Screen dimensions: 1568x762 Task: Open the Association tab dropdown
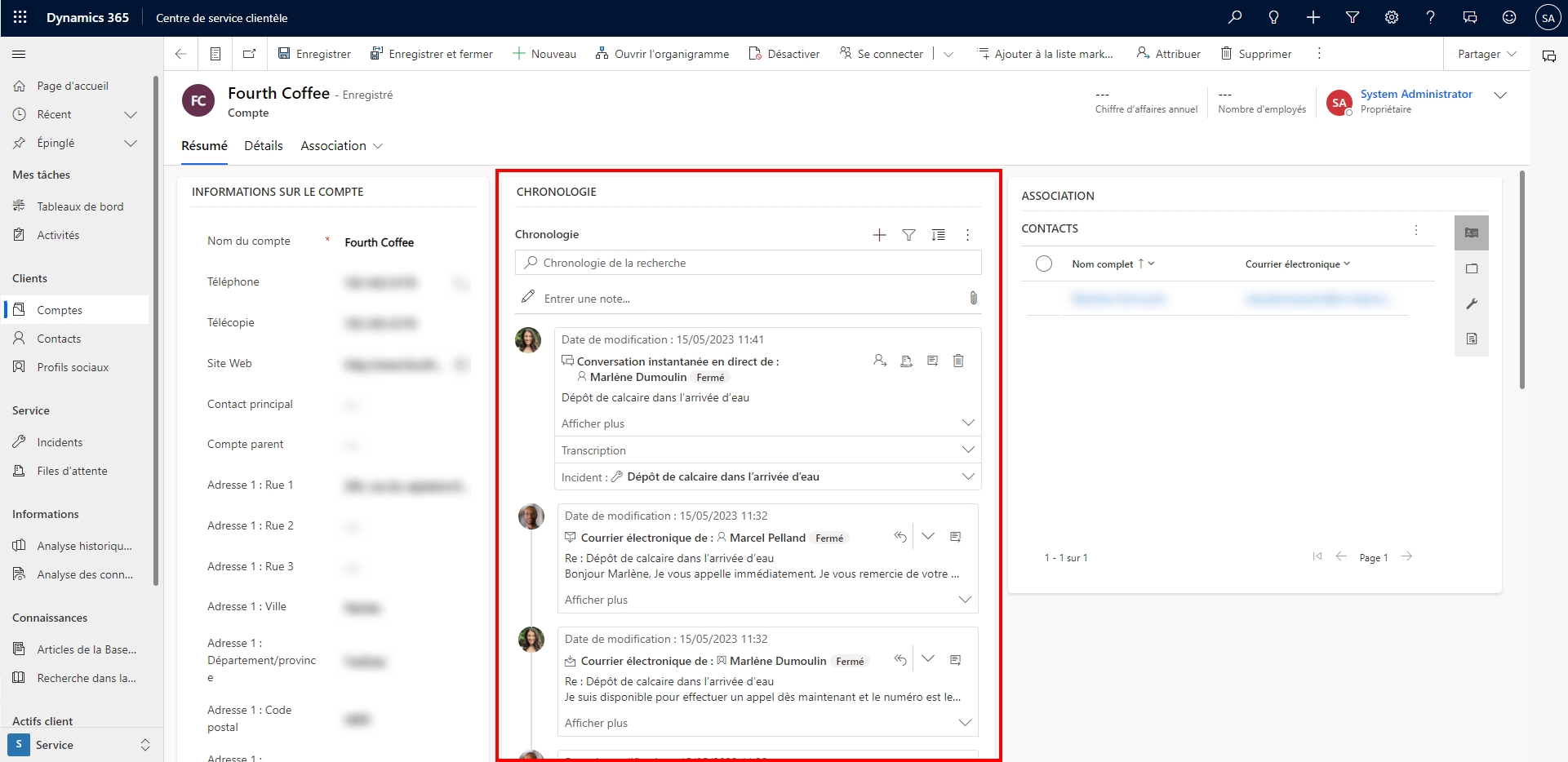point(378,146)
